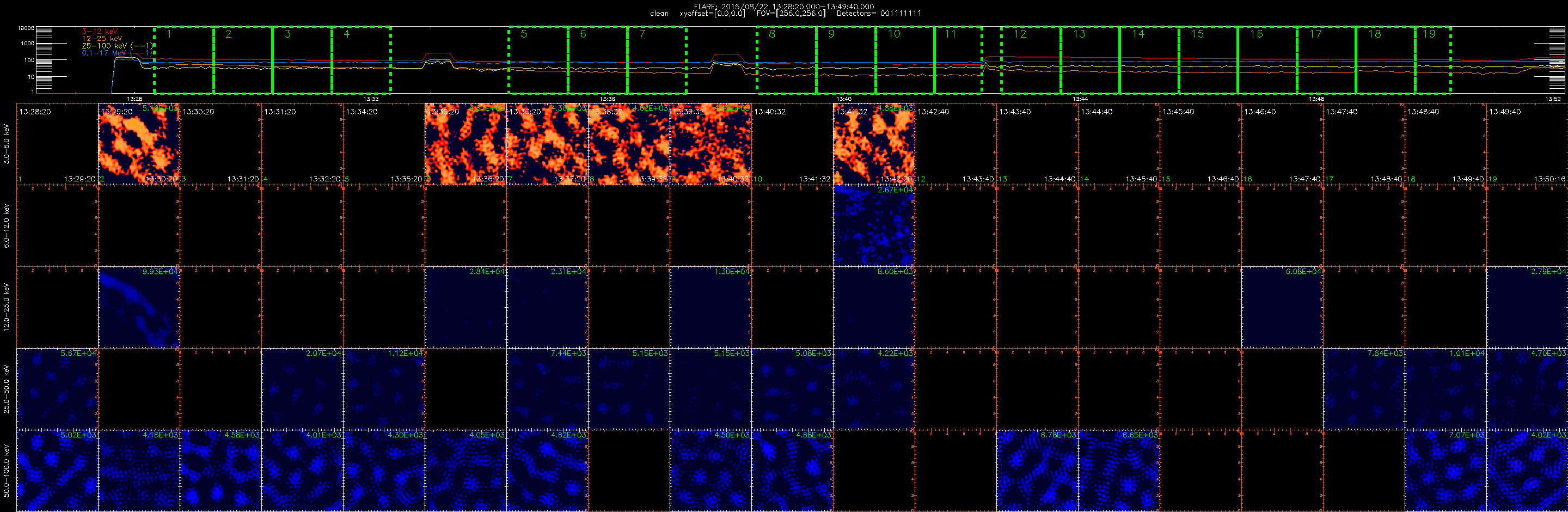Image resolution: width=1568 pixels, height=512 pixels.
Task: Select interval 16 box in the light curve
Action: tap(1268, 60)
